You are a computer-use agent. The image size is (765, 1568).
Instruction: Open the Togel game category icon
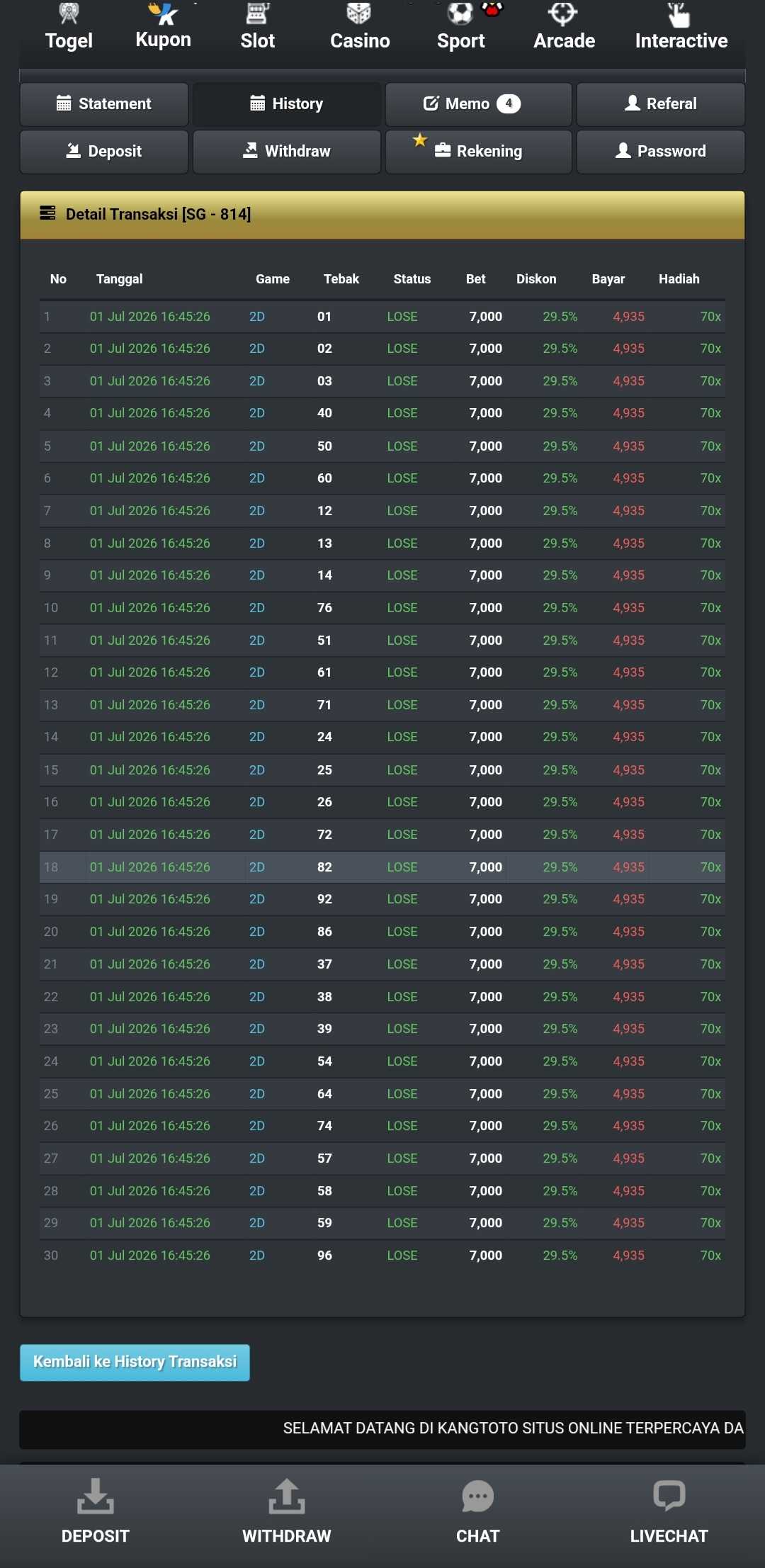[x=69, y=12]
